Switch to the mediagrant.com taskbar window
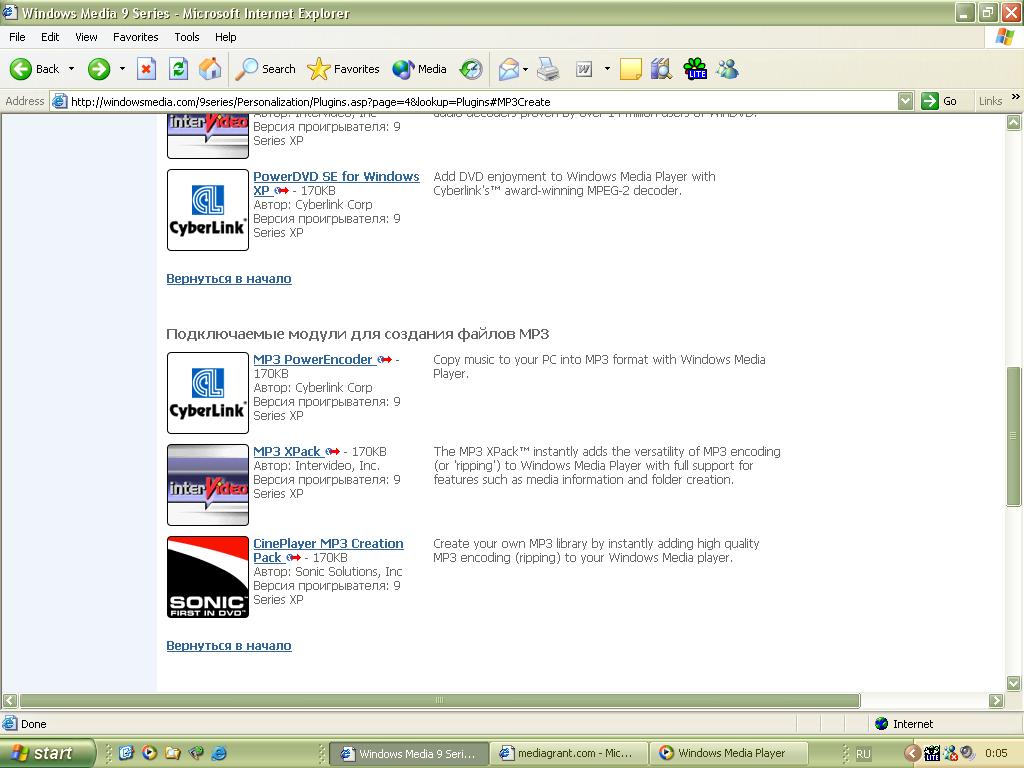The image size is (1024, 768). pyautogui.click(x=568, y=754)
